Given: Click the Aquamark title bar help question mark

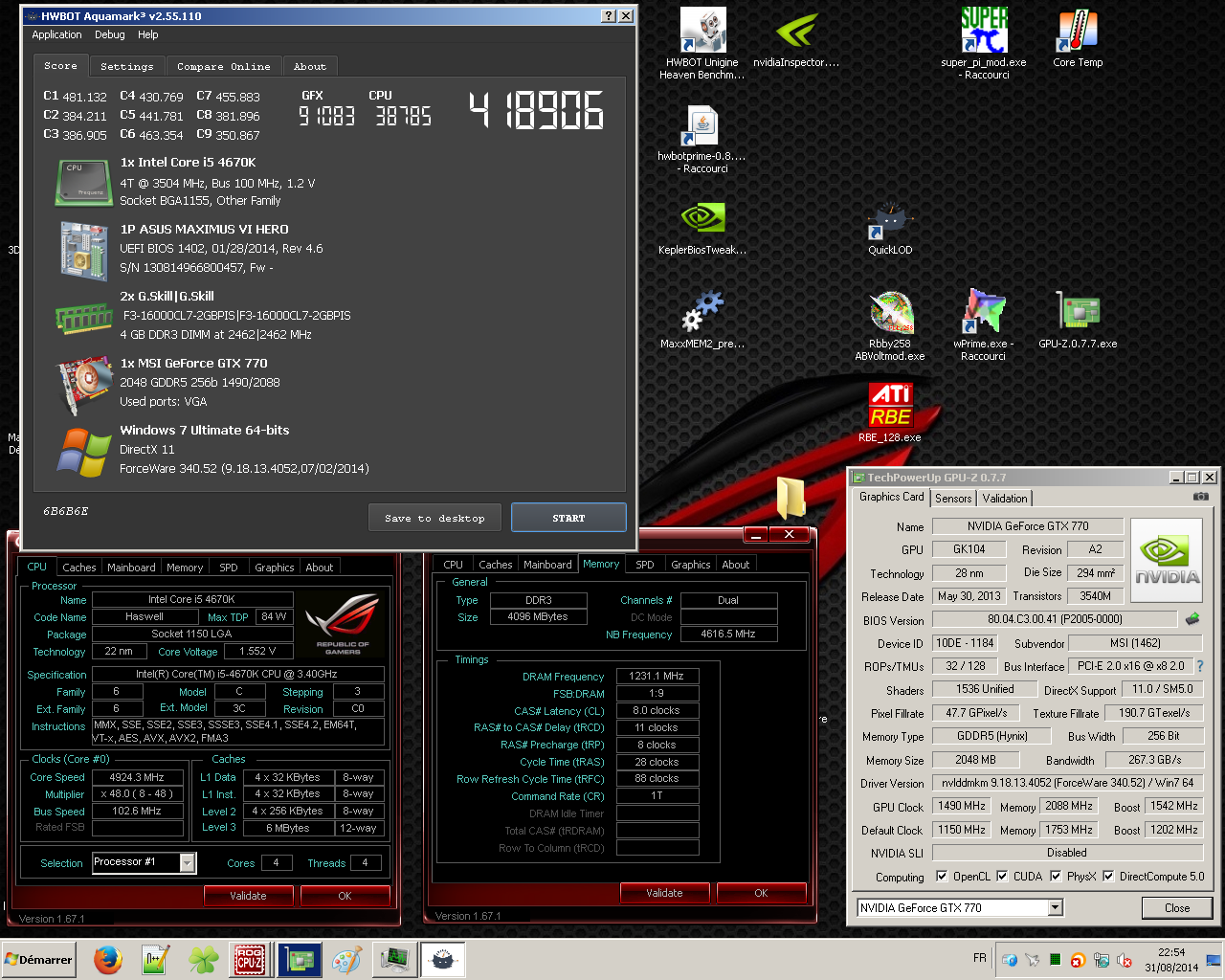Looking at the screenshot, I should 609,15.
